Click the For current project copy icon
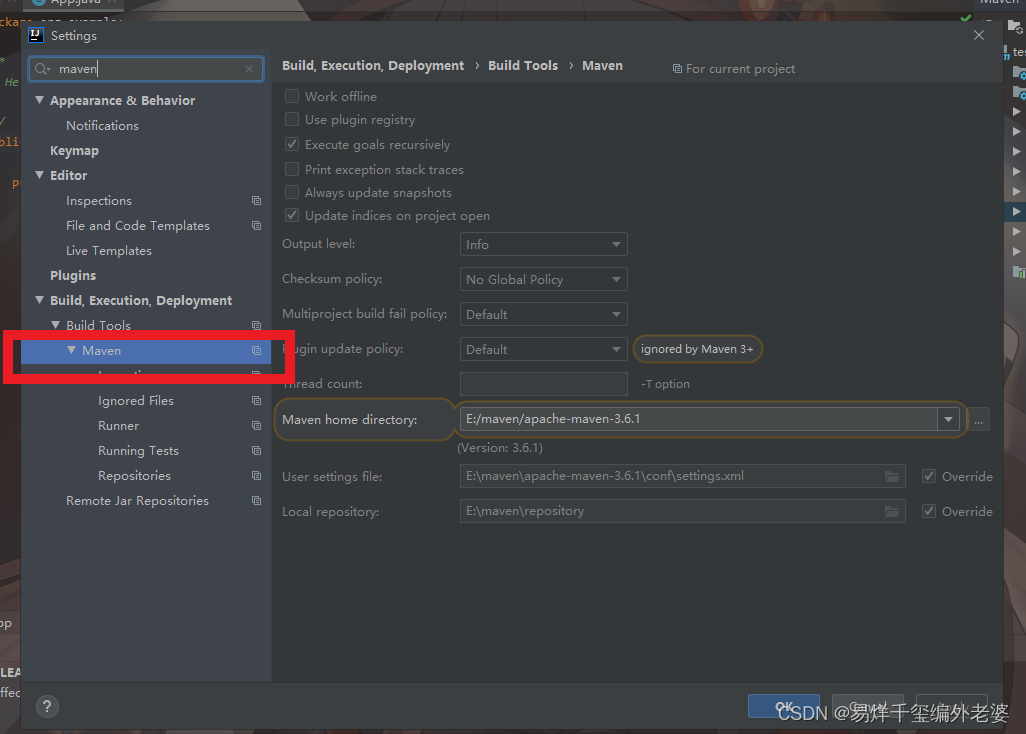The height and width of the screenshot is (734, 1026). 677,69
